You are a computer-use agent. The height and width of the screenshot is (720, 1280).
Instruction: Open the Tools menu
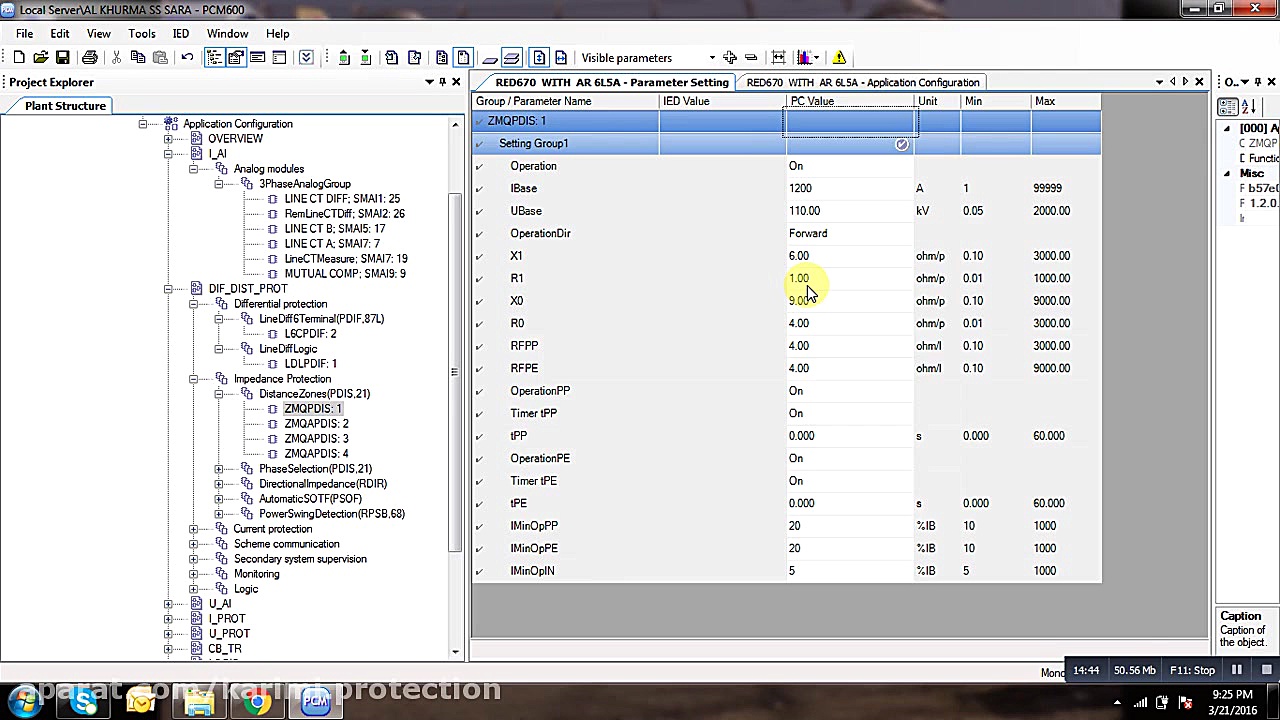click(141, 34)
